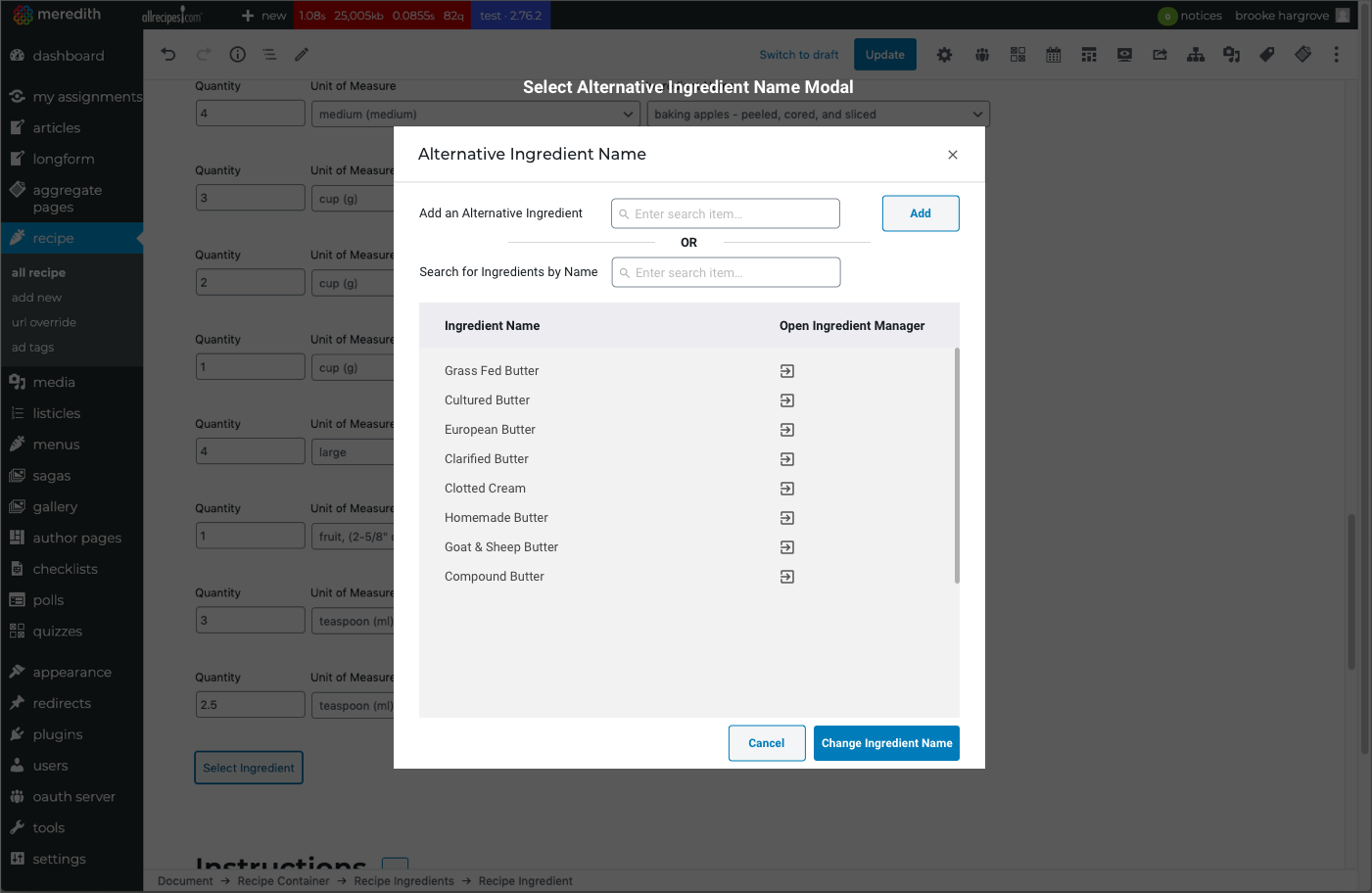Open articles in the sidebar

(71, 128)
